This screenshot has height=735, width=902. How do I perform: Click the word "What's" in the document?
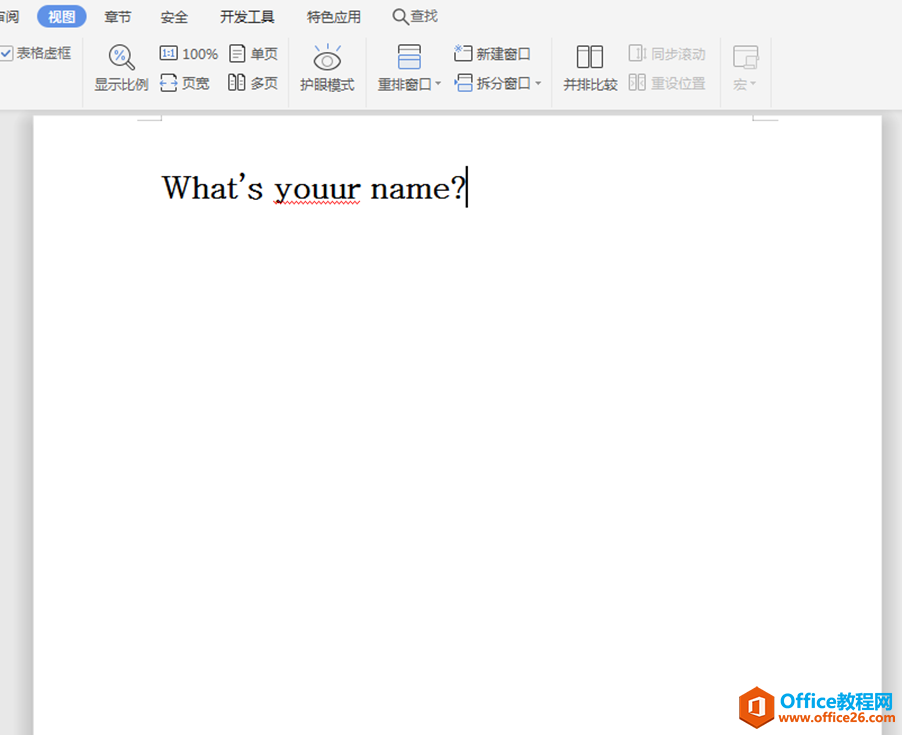[213, 187]
